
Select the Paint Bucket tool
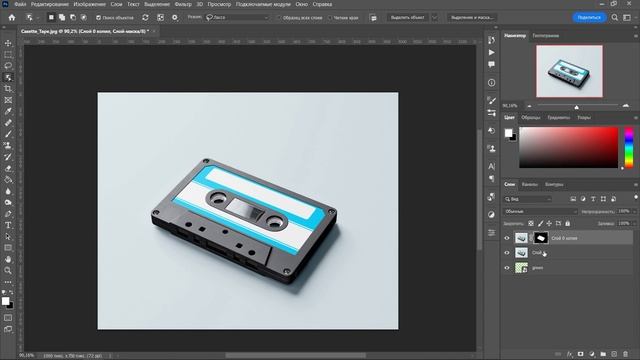tap(8, 180)
